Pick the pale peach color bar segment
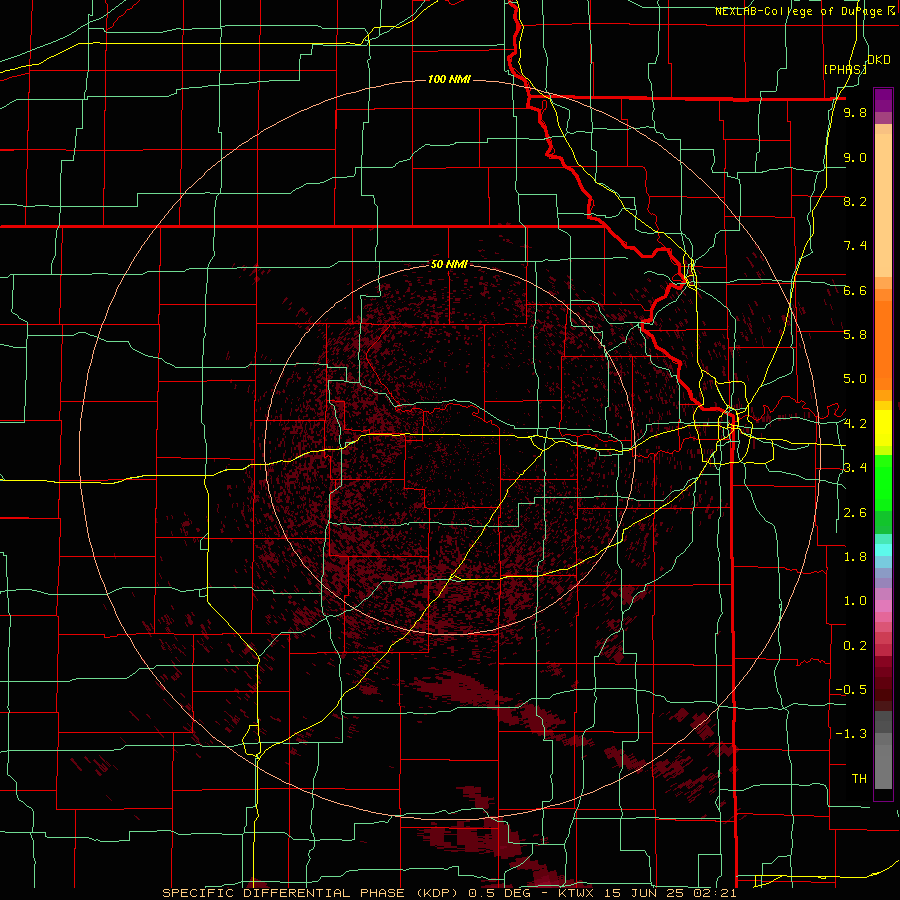Viewport: 900px width, 900px height. [x=883, y=206]
